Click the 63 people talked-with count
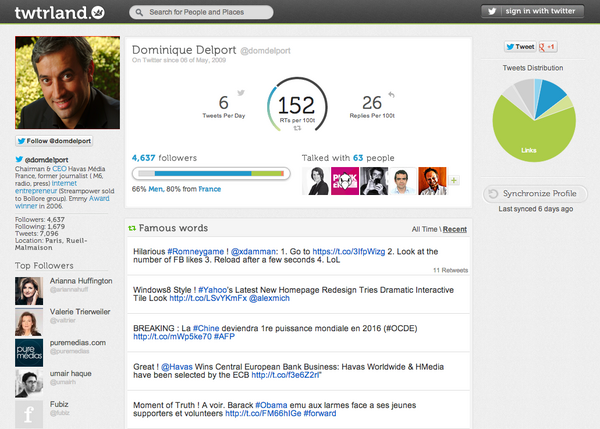Screen dimensions: 600x429 pos(358,158)
